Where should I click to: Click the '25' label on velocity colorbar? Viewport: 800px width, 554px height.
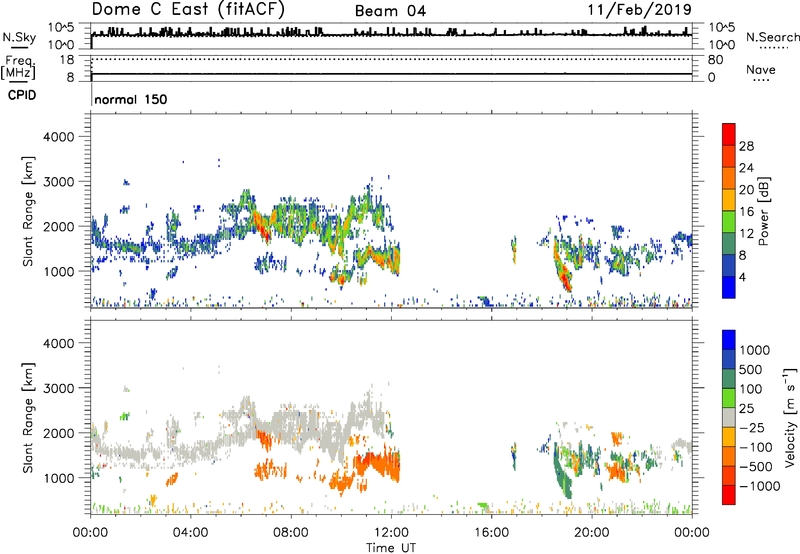(746, 409)
